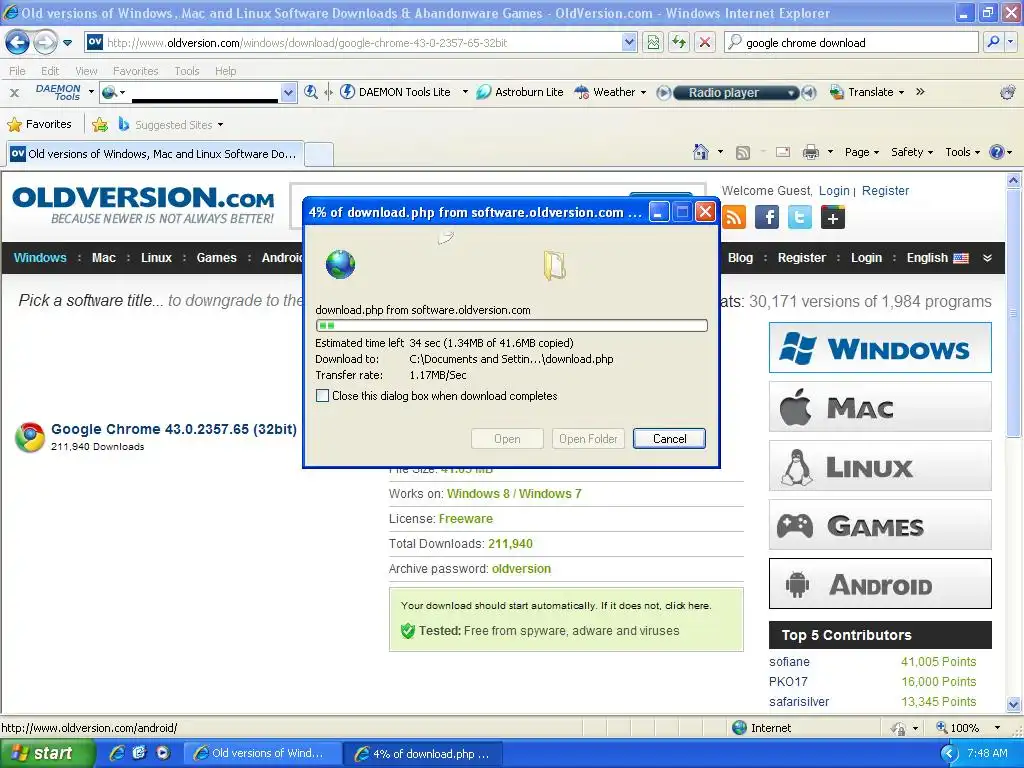This screenshot has height=768, width=1024.
Task: Click the OldVersion.com site logo
Action: pos(144,204)
